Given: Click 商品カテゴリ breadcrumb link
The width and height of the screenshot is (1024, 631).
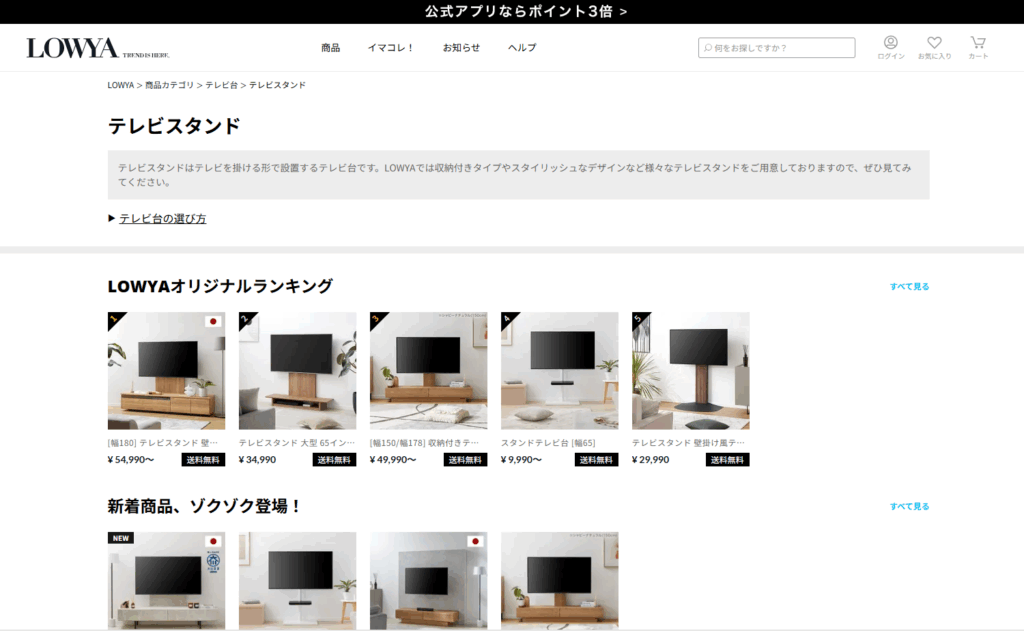Looking at the screenshot, I should [169, 86].
